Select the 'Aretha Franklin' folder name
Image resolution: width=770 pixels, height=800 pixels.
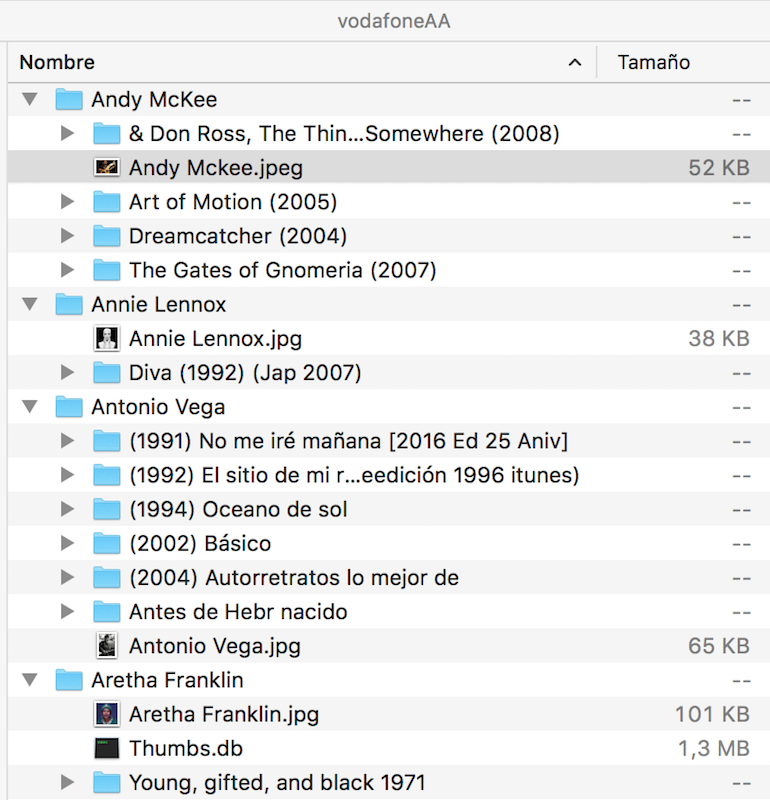(x=167, y=680)
